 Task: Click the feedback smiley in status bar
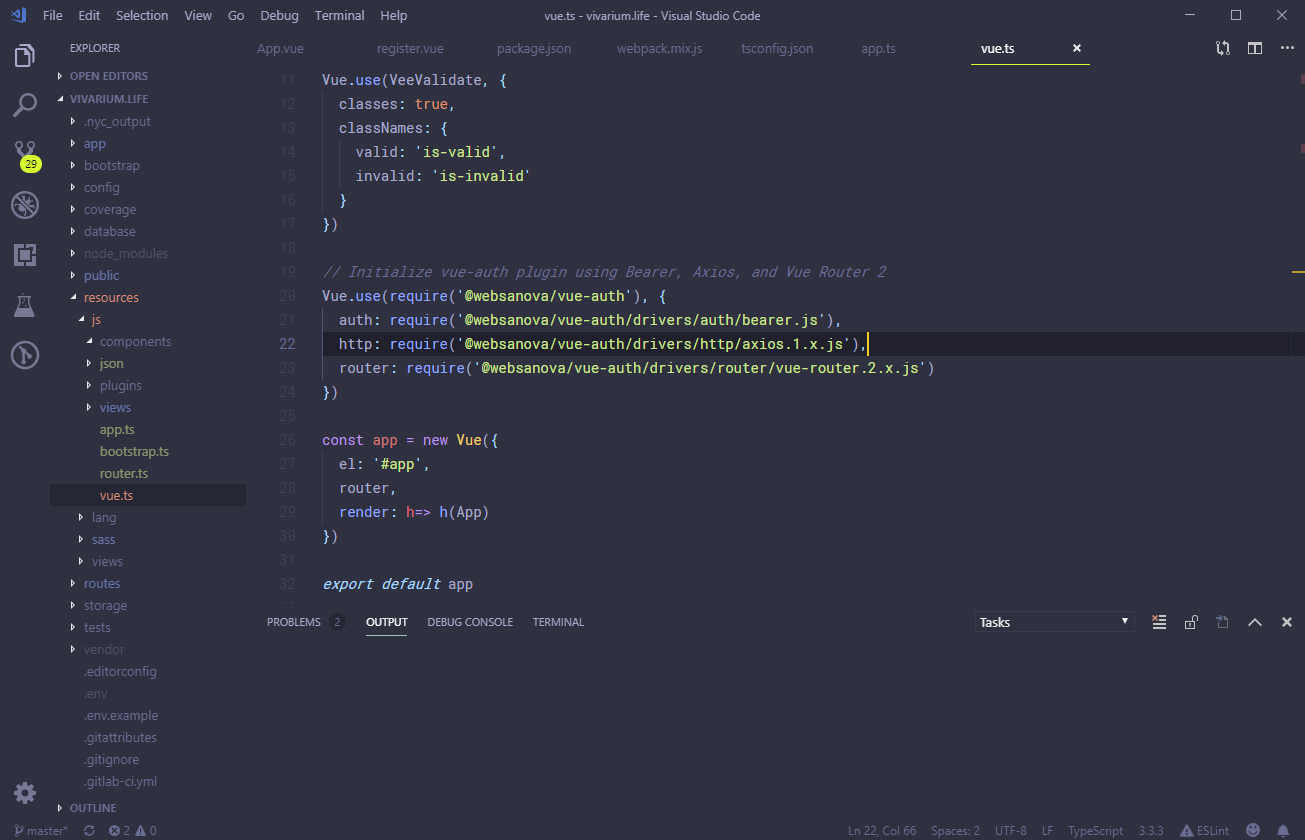(1252, 830)
